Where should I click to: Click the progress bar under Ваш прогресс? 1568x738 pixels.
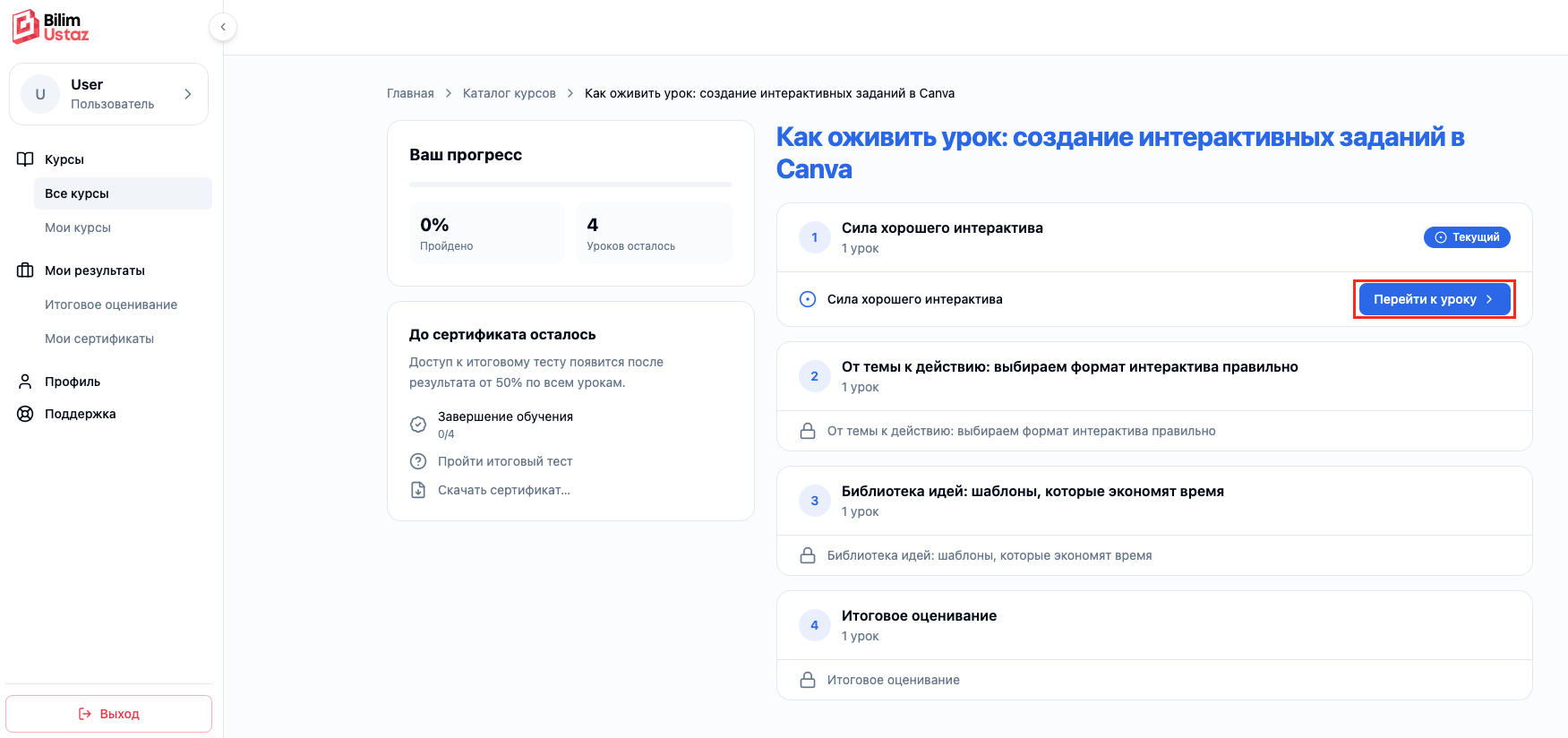(570, 184)
